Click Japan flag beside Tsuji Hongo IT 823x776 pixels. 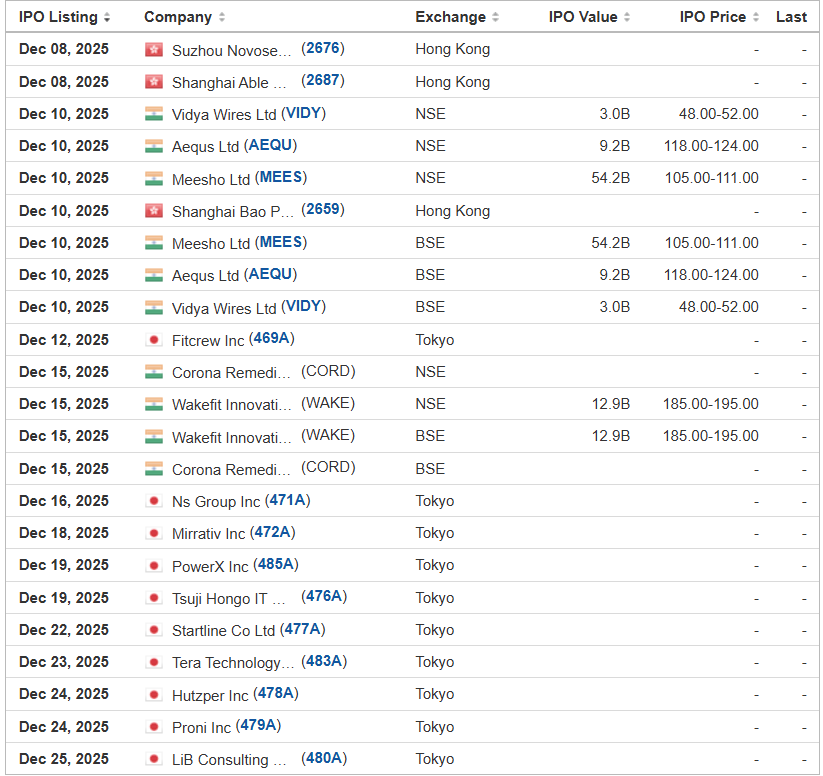154,598
